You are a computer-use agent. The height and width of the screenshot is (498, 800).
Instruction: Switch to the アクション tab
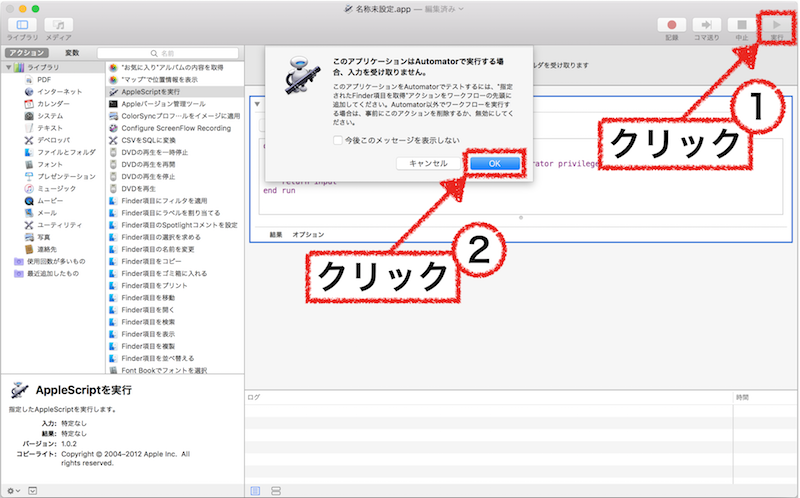point(27,53)
